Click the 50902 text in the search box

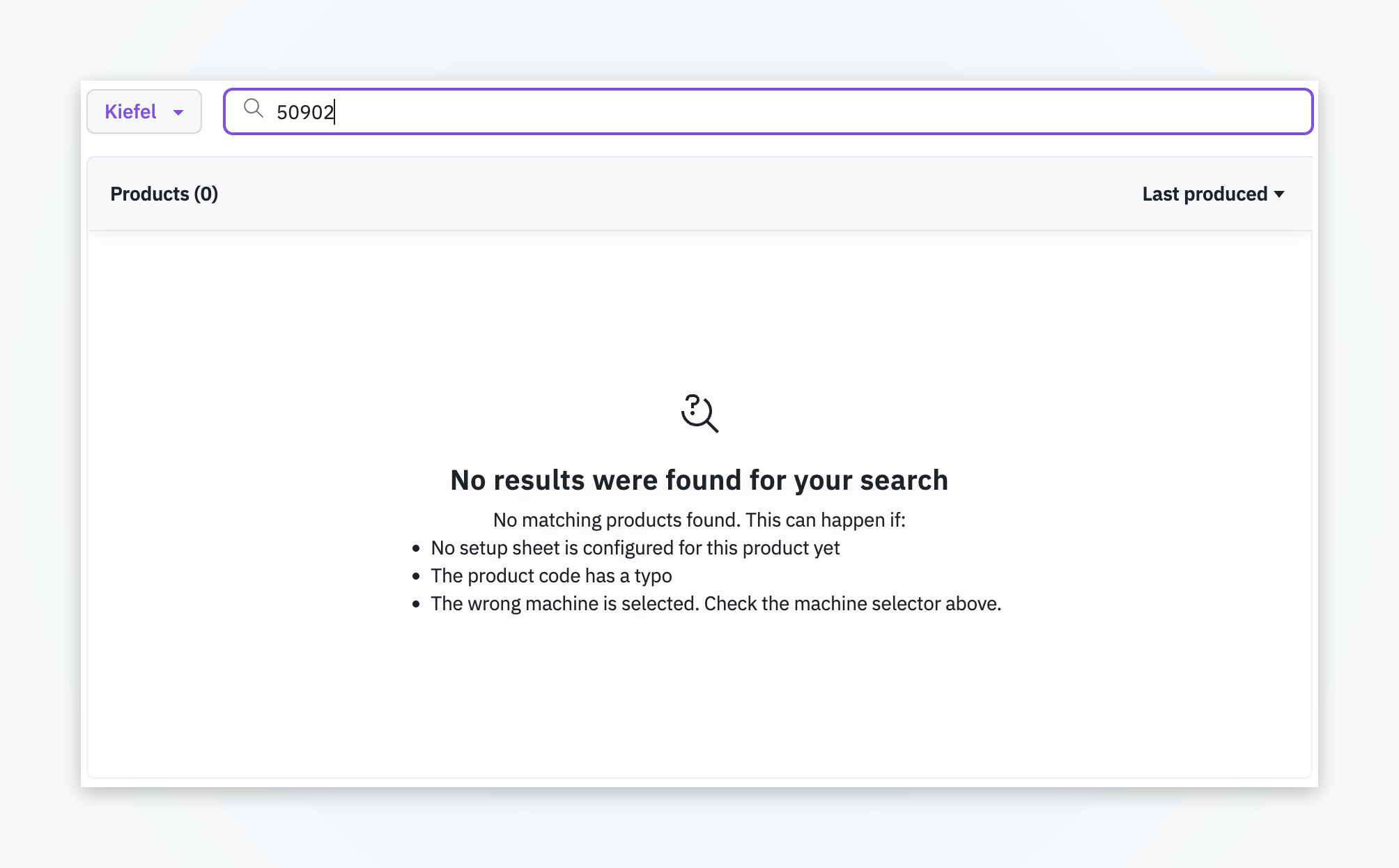(x=305, y=112)
